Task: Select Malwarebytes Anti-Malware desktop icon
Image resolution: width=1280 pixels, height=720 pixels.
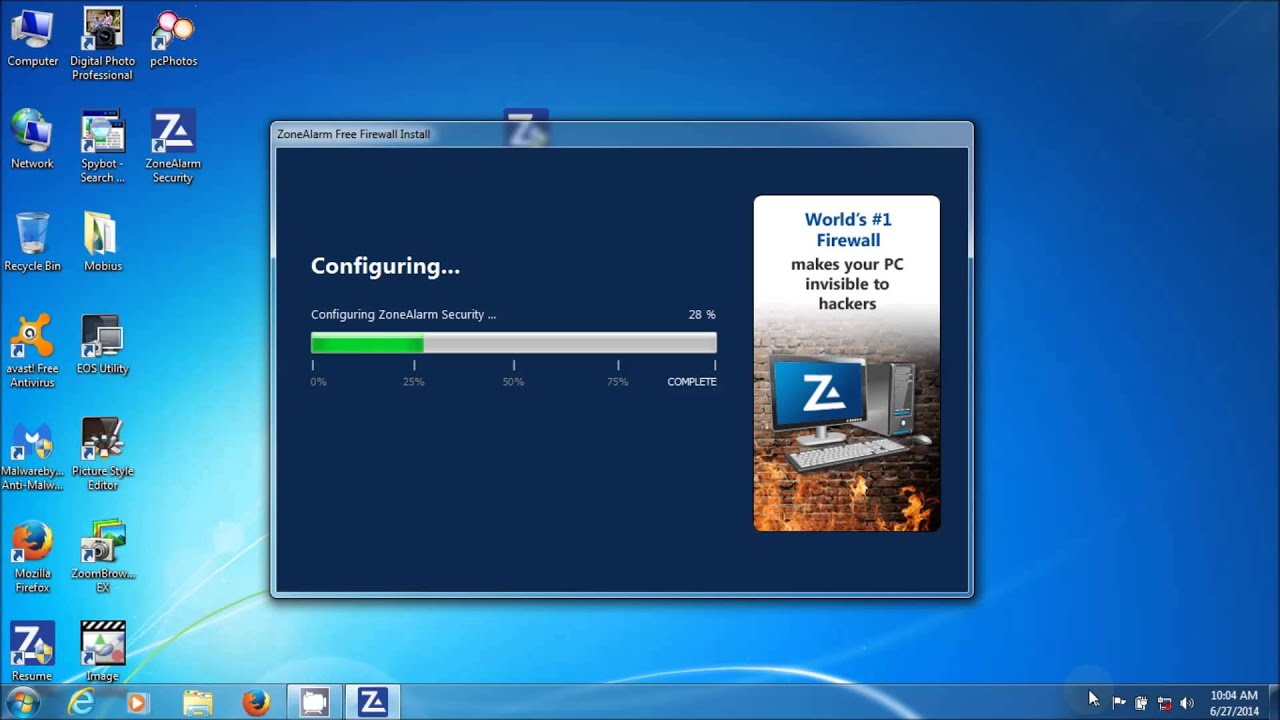Action: click(x=32, y=447)
